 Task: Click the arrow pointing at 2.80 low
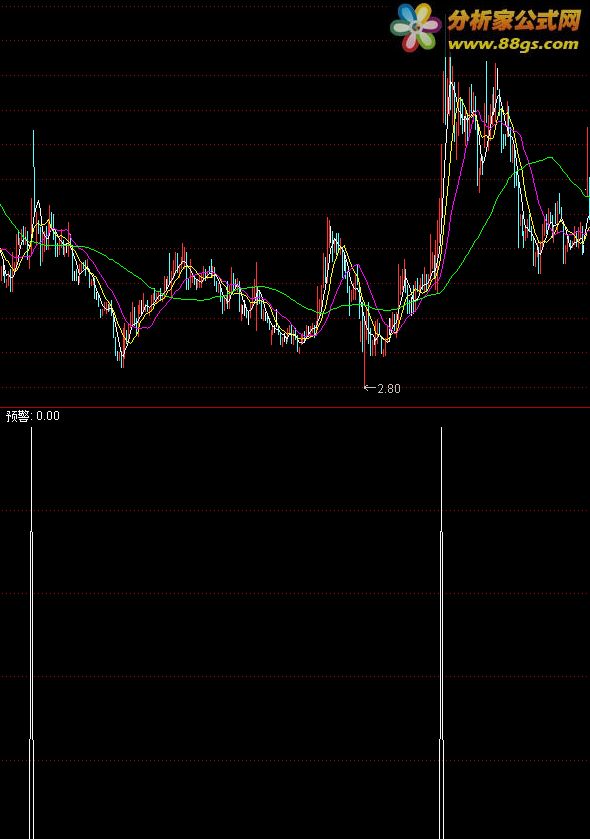click(370, 387)
